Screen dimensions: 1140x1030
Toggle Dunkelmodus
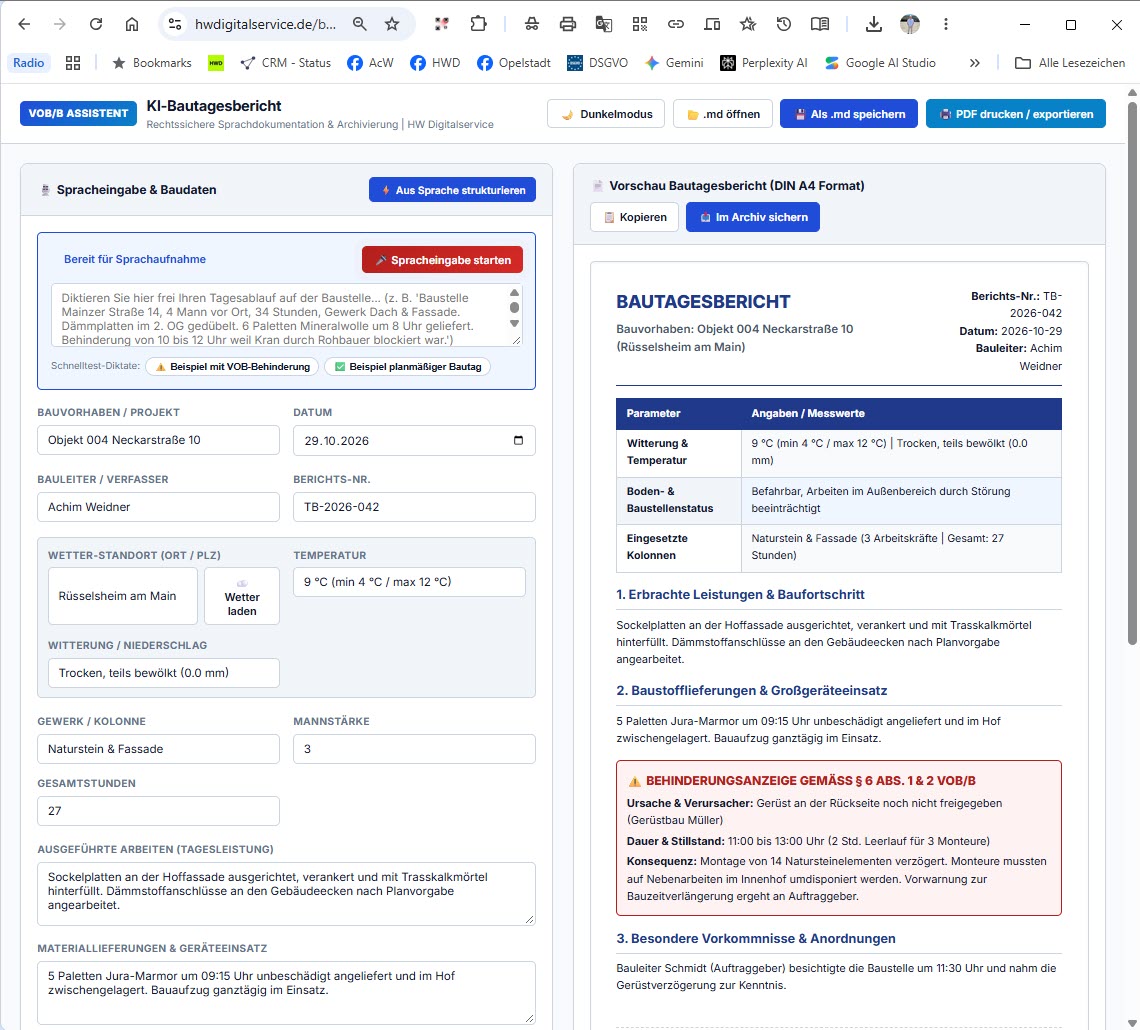click(x=606, y=114)
